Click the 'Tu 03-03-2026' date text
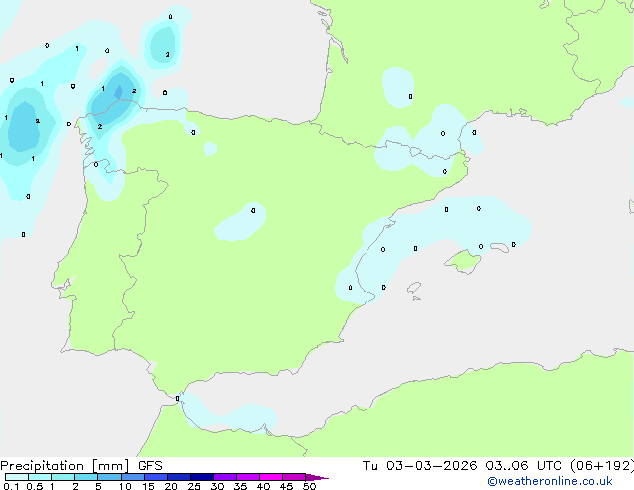This screenshot has width=634, height=490. [x=420, y=466]
